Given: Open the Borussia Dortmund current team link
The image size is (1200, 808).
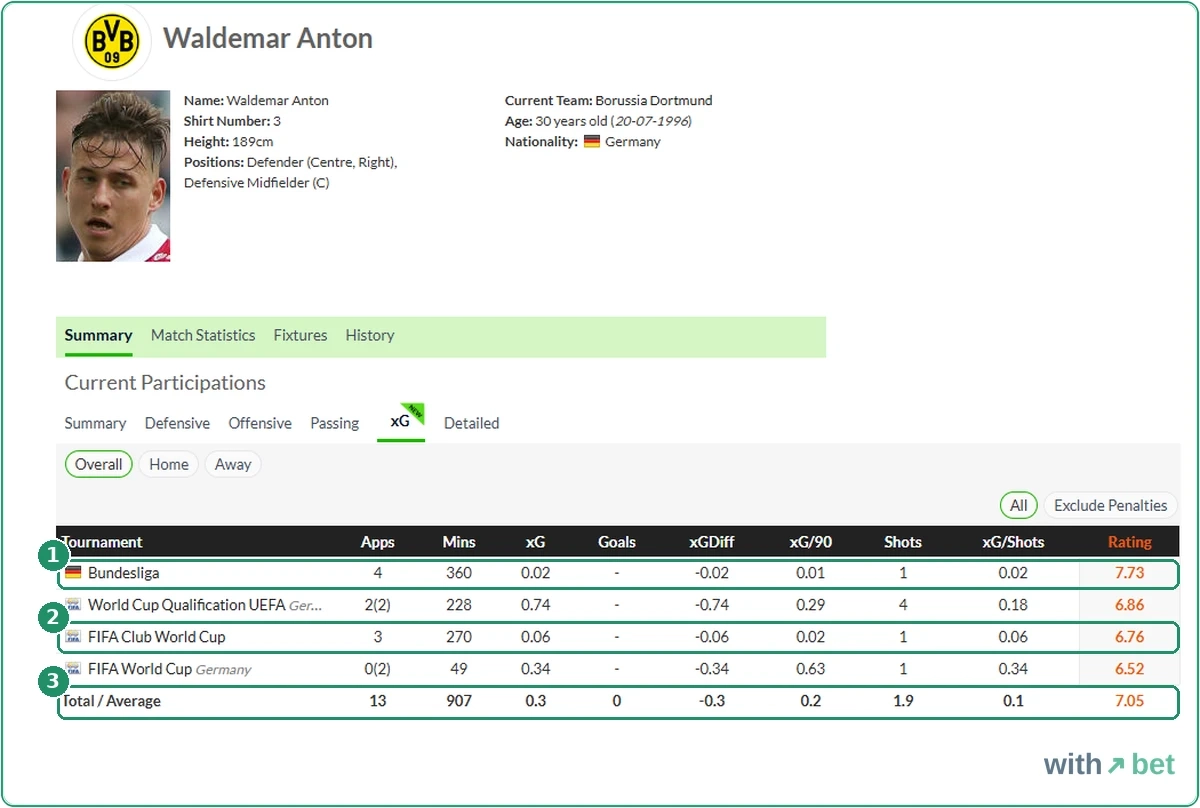Looking at the screenshot, I should (654, 100).
